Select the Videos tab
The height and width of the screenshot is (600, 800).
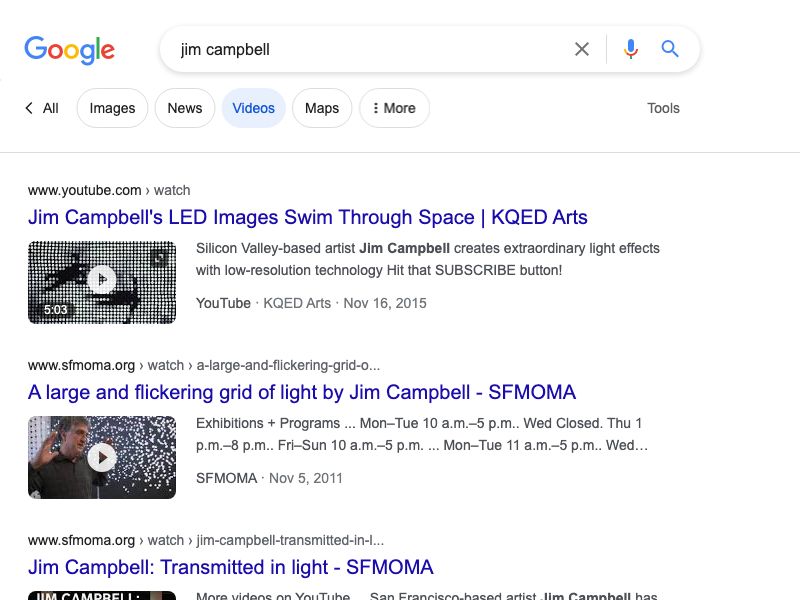click(254, 108)
